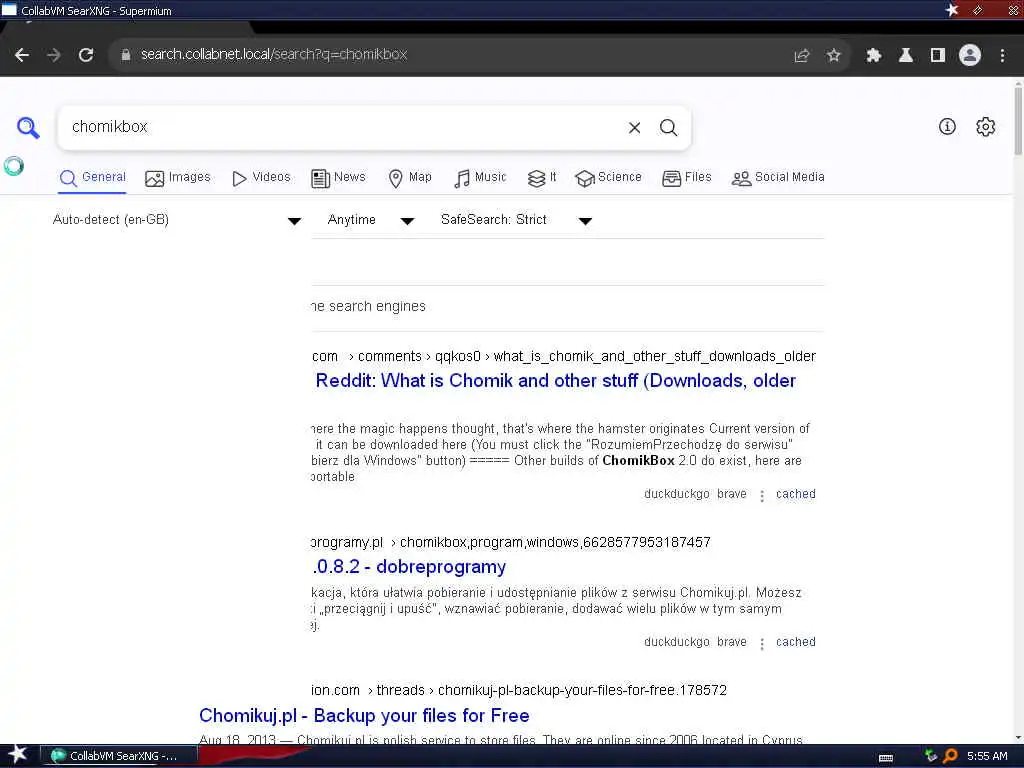This screenshot has height=768, width=1024.
Task: Click the teal circular icon below the logo
Action: coord(14,166)
